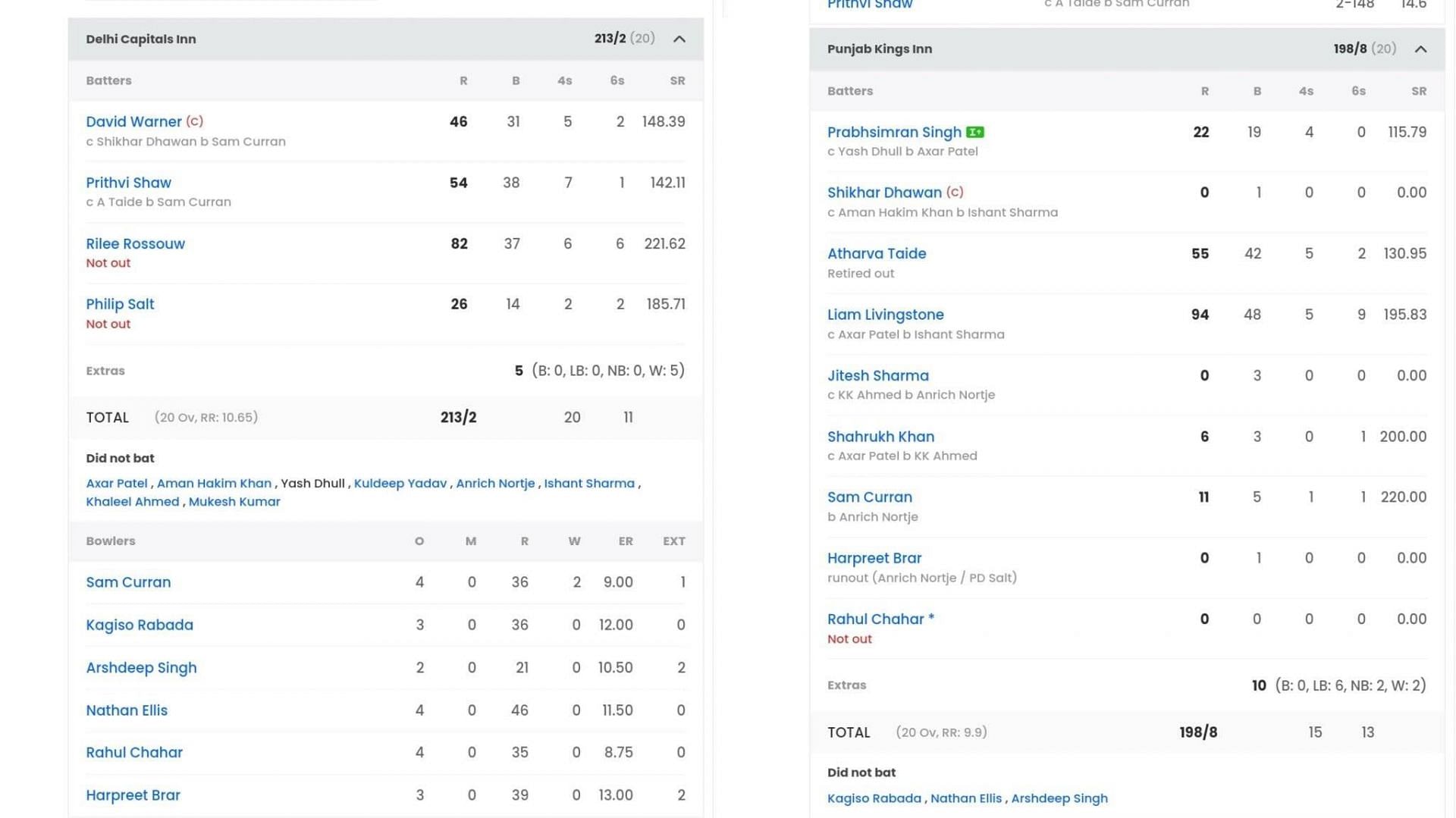1456x818 pixels.
Task: Click Kuldeep Yadav in did-not-bat list
Action: (400, 484)
